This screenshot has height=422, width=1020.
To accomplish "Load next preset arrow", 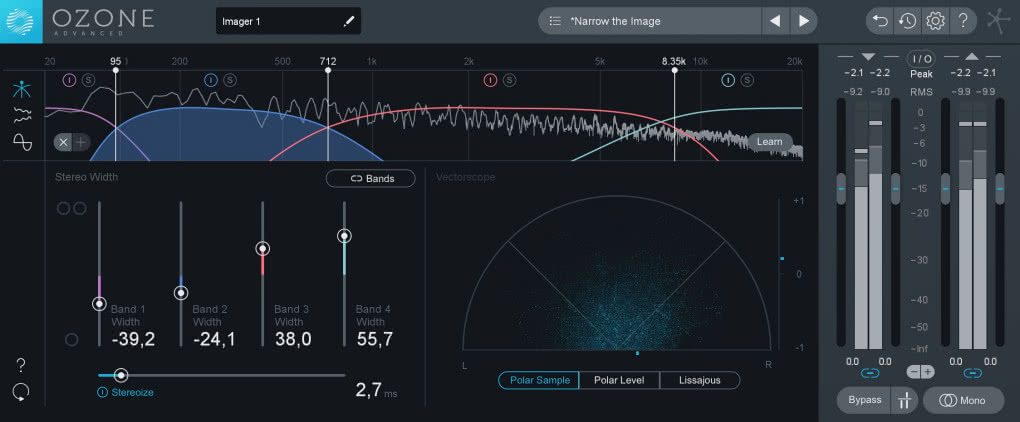I will 804,21.
